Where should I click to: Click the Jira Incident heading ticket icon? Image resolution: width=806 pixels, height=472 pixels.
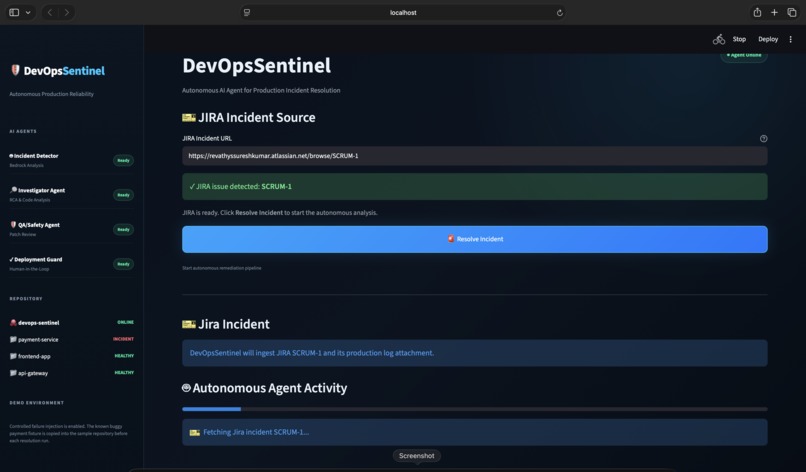coord(189,324)
